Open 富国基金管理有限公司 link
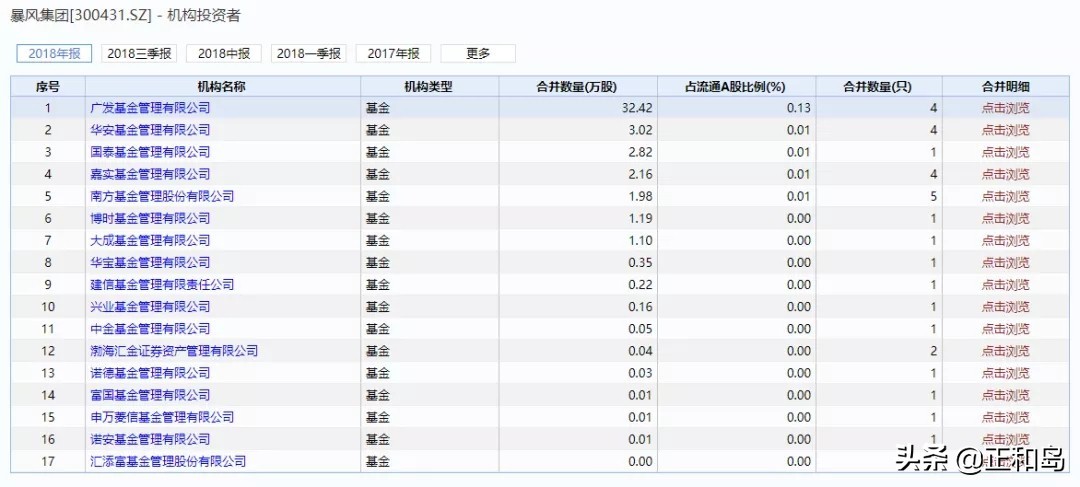1080x487 pixels. coord(150,395)
